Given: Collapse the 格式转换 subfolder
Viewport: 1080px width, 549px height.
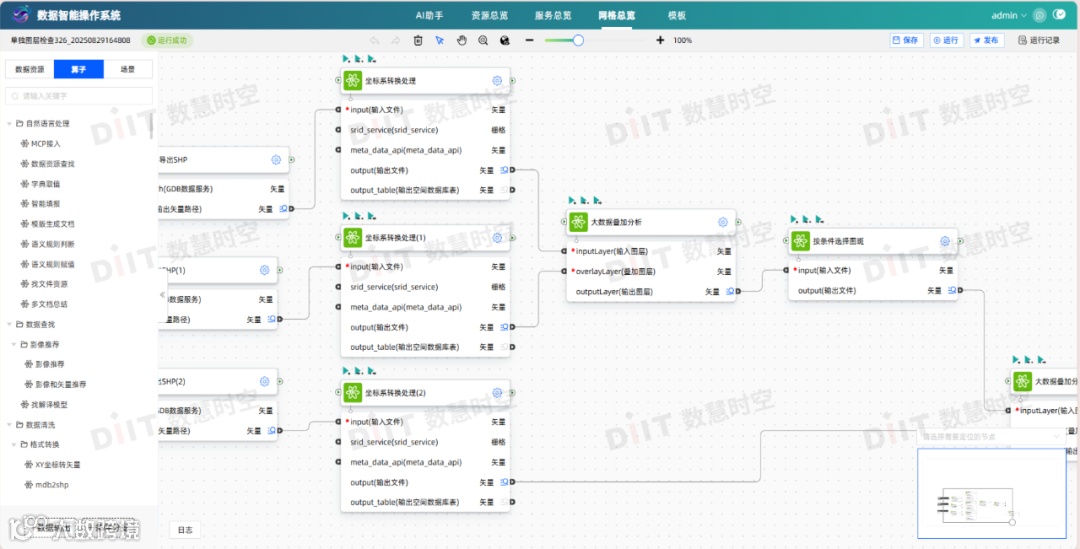Looking at the screenshot, I should [14, 445].
